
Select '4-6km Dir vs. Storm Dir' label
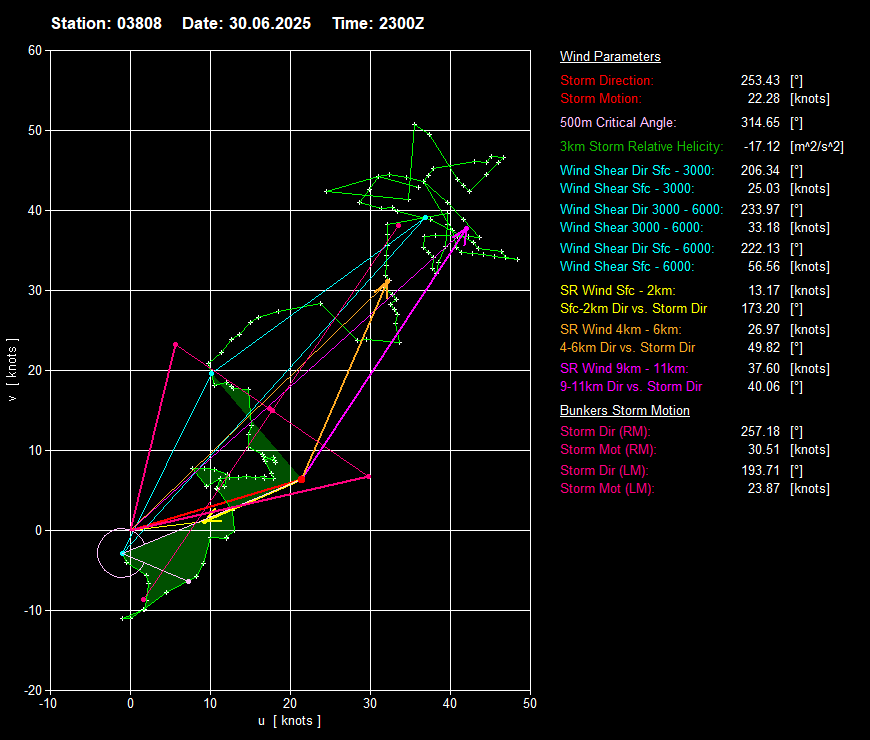628,348
